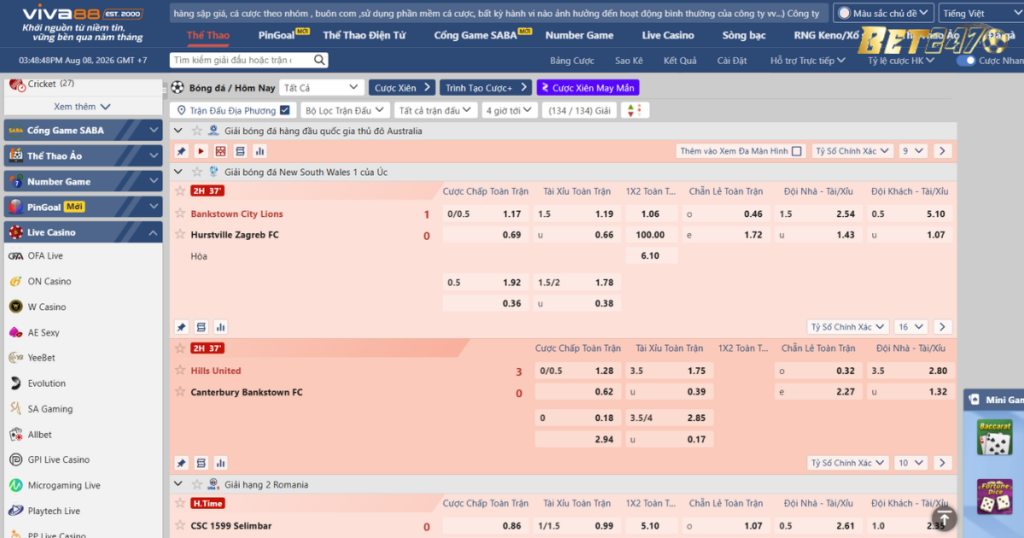
Task: Open 4 giờ tới time filter
Action: pyautogui.click(x=508, y=110)
